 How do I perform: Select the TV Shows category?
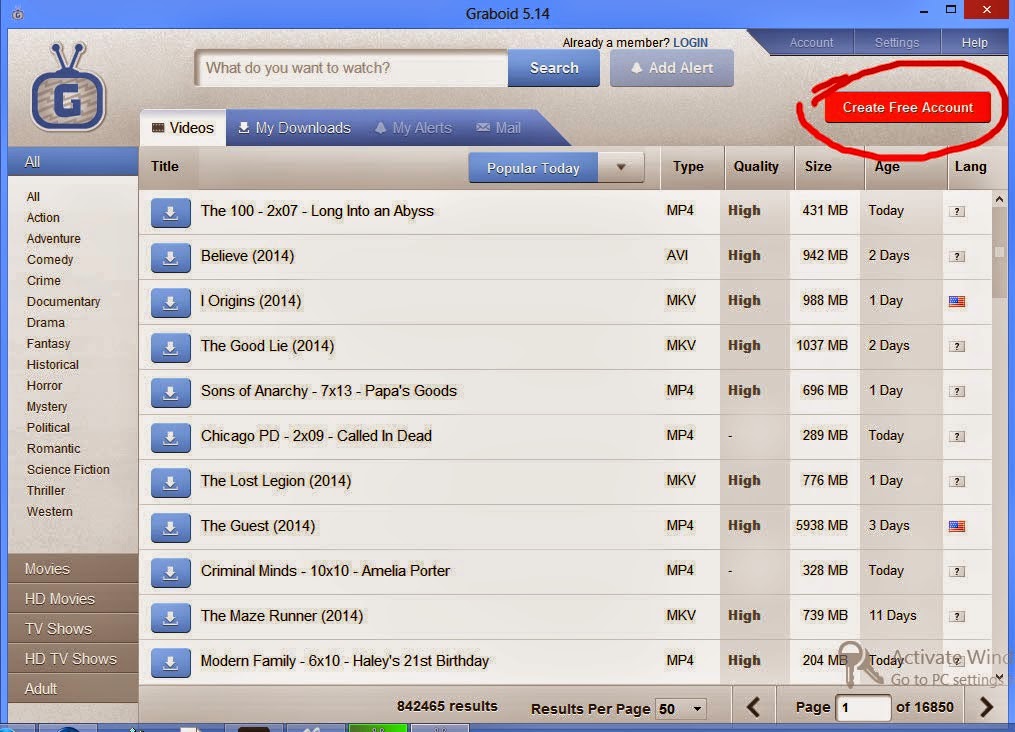point(73,628)
